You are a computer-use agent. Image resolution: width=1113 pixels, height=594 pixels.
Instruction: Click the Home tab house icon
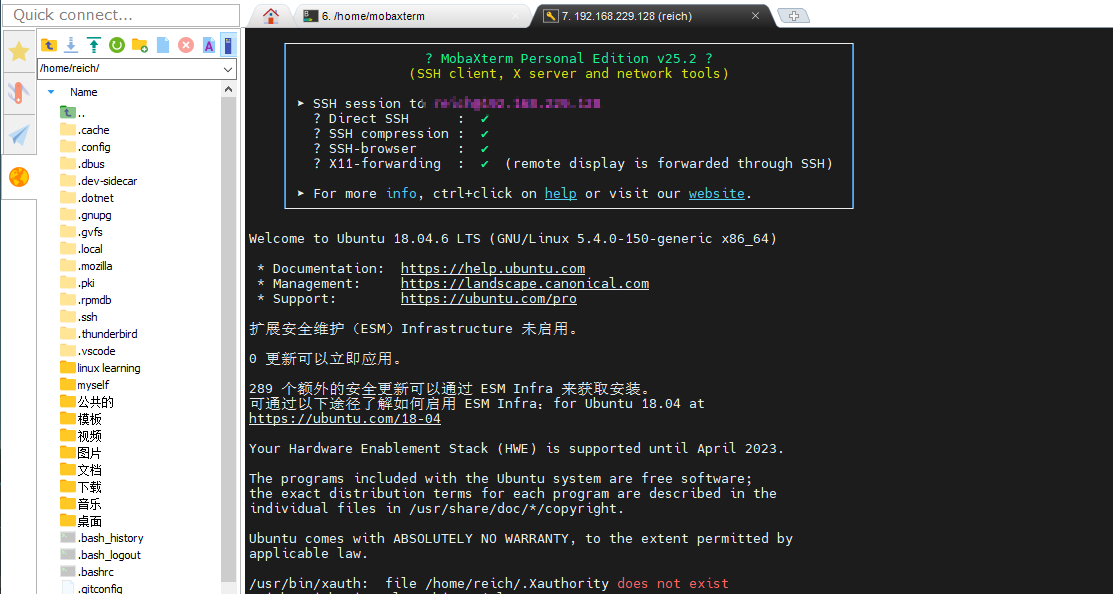tap(270, 16)
